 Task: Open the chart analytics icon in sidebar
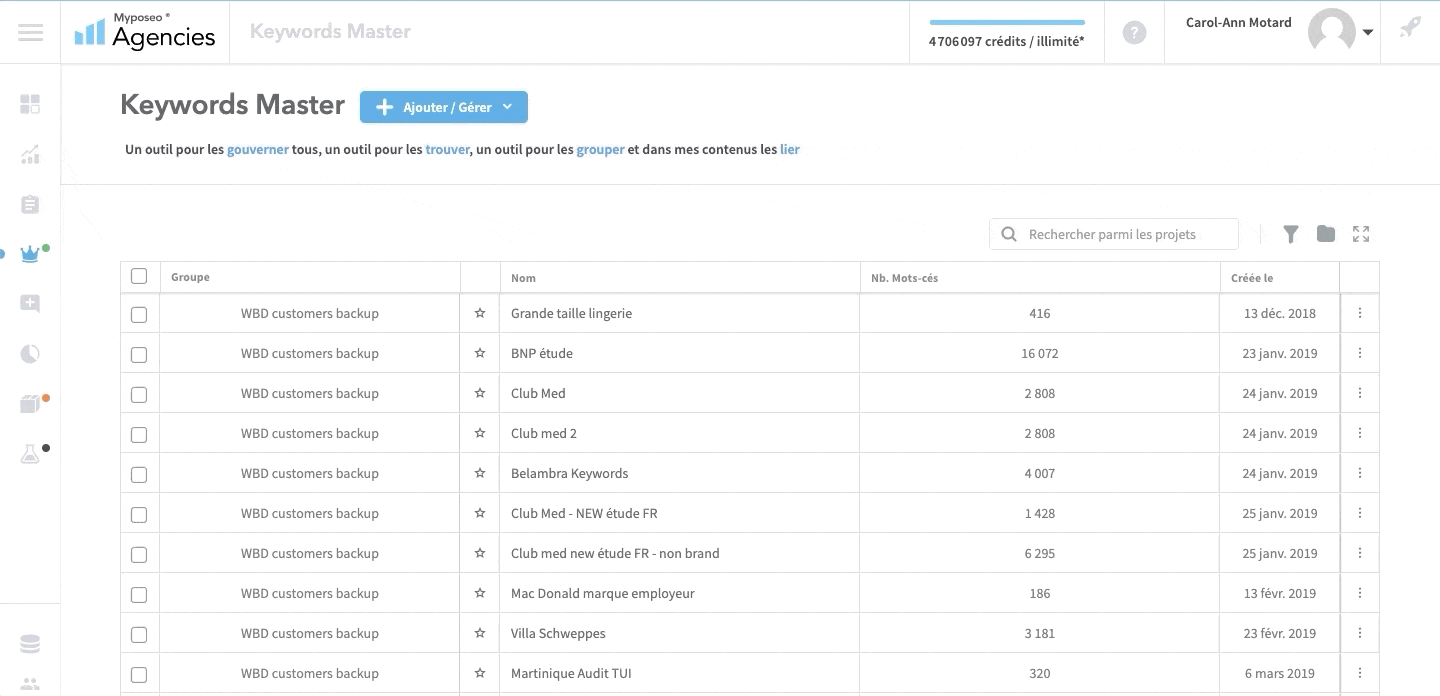(30, 154)
